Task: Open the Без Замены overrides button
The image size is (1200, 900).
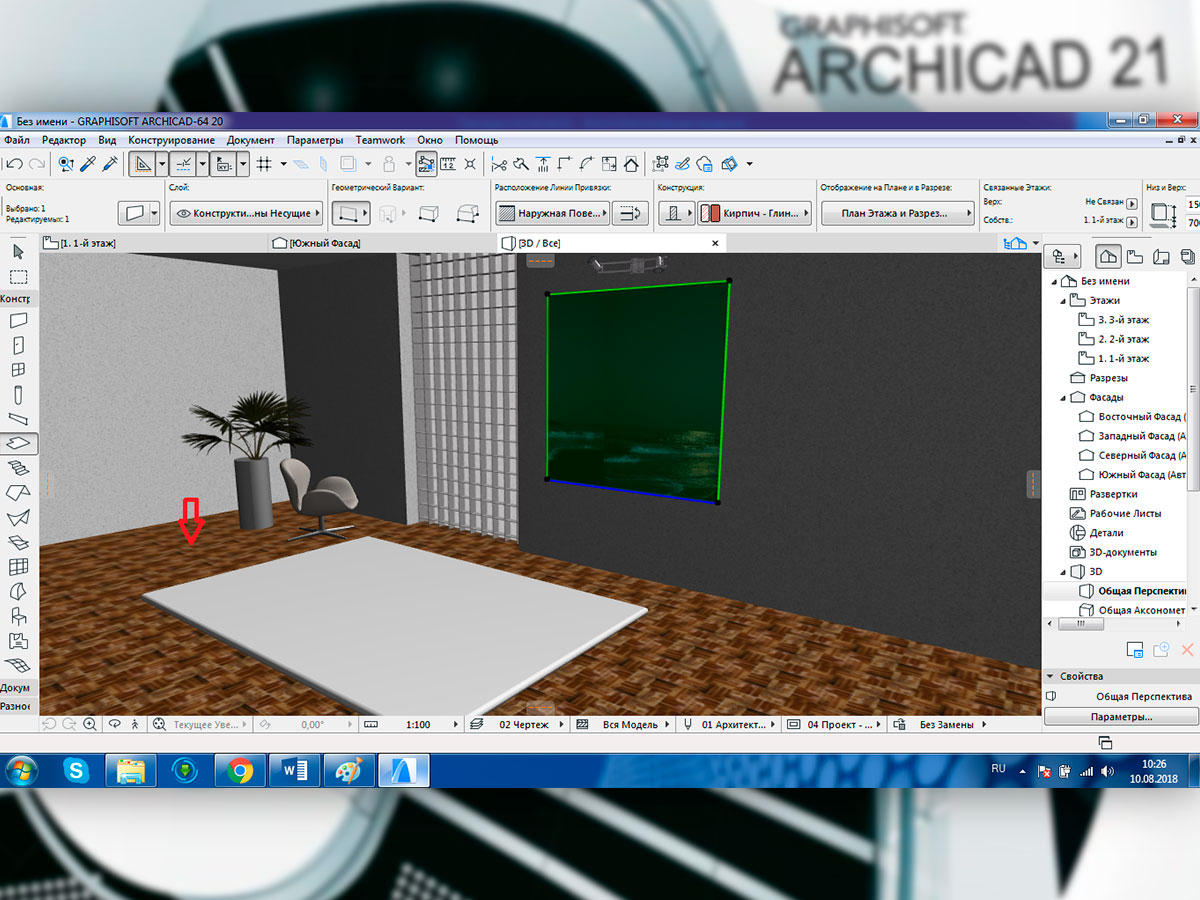Action: pyautogui.click(x=940, y=724)
